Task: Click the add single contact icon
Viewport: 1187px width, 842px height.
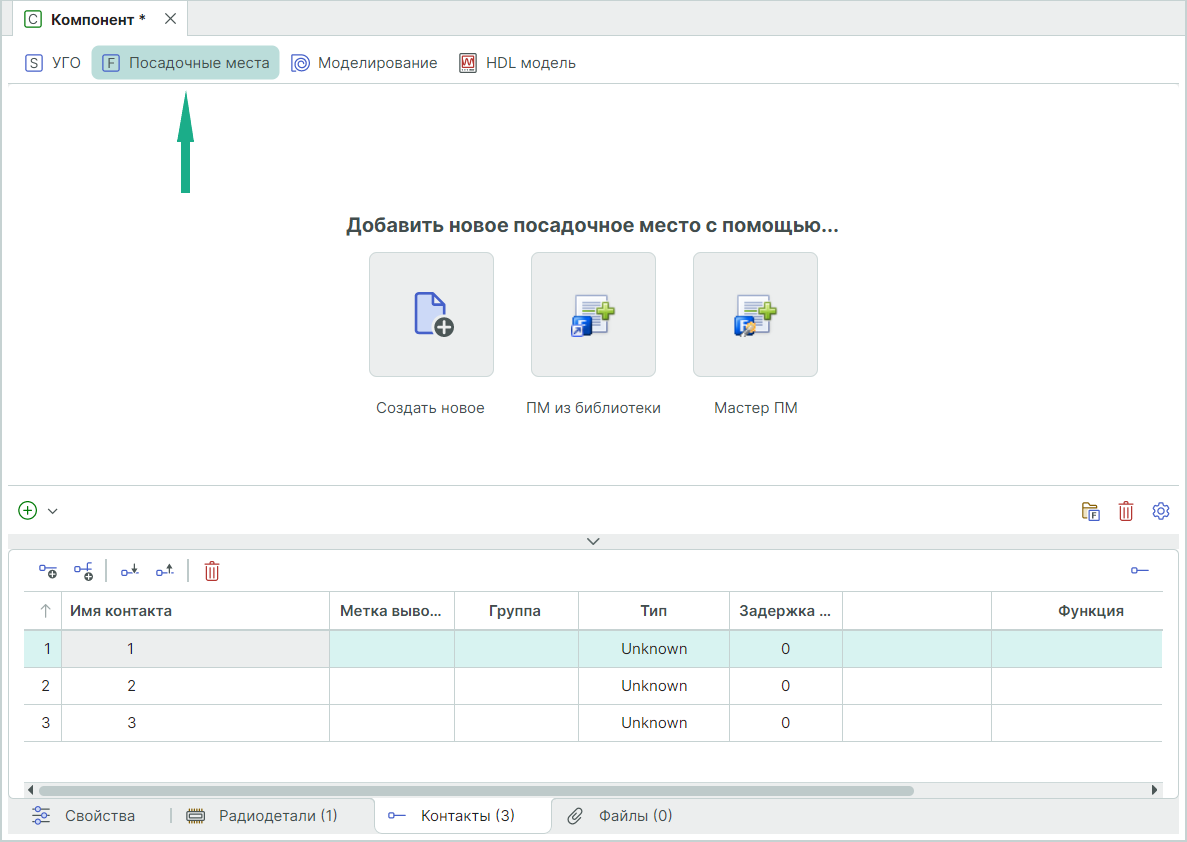Action: pyautogui.click(x=48, y=571)
